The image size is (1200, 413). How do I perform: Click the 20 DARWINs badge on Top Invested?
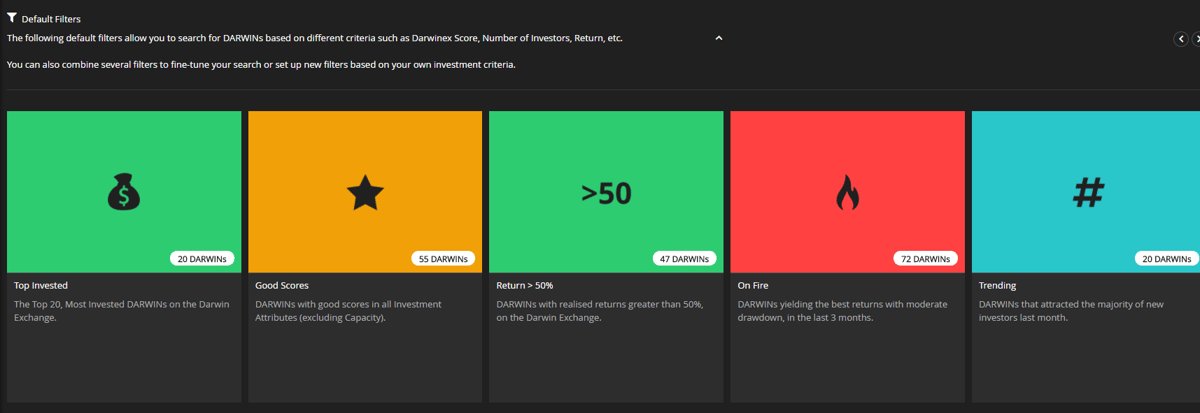202,259
